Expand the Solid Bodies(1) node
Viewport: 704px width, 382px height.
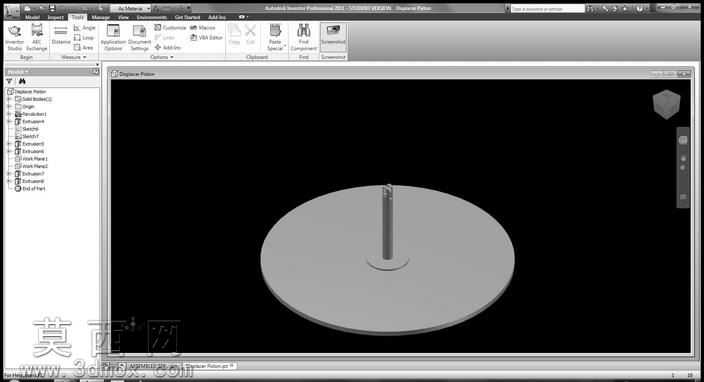coord(9,99)
